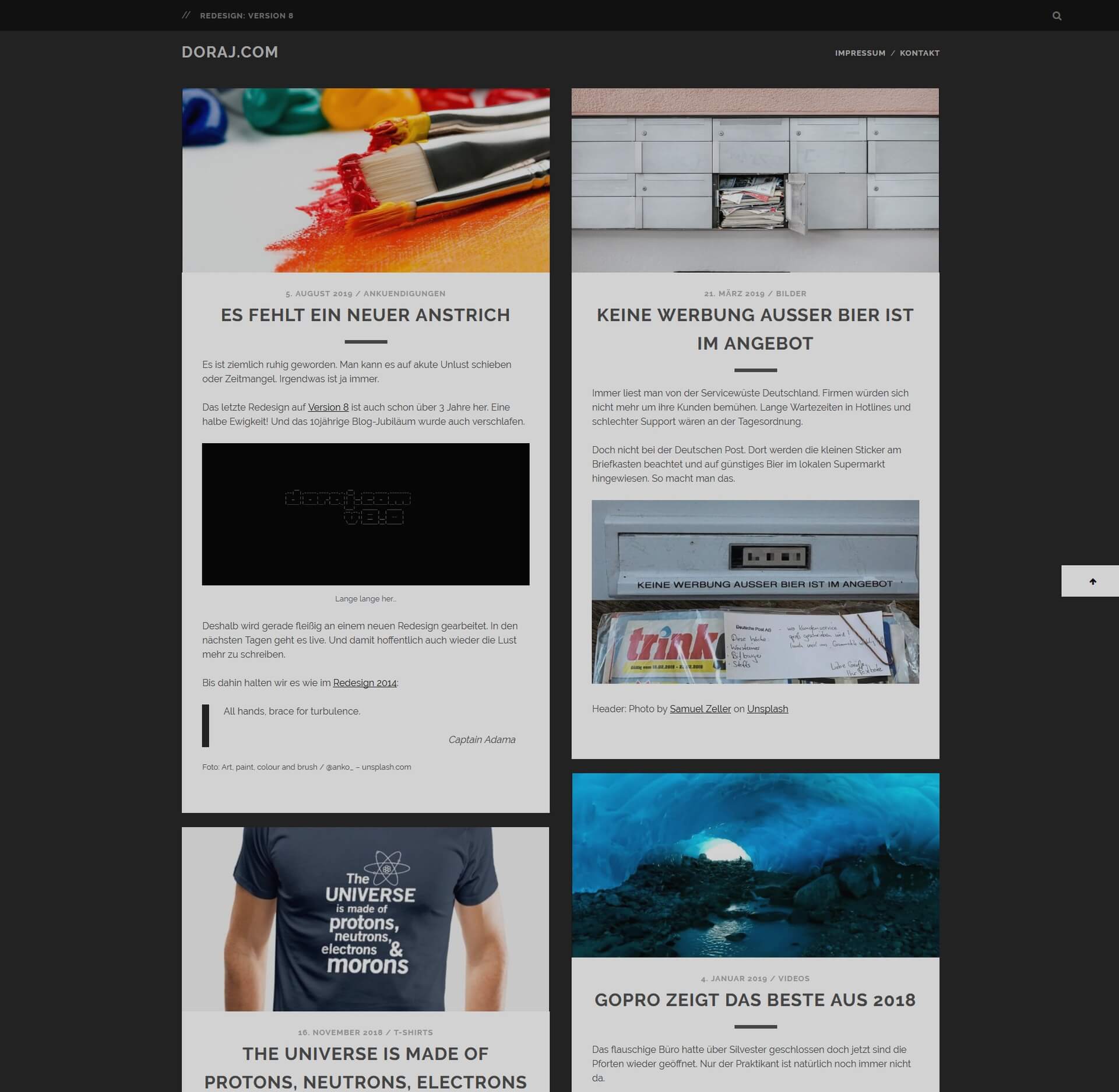1119x1092 pixels.
Task: Open the Samuel Zeller photographer link
Action: (x=699, y=709)
